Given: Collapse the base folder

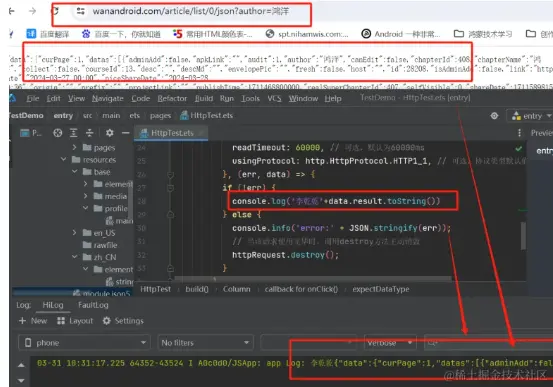Looking at the screenshot, I should (74, 171).
